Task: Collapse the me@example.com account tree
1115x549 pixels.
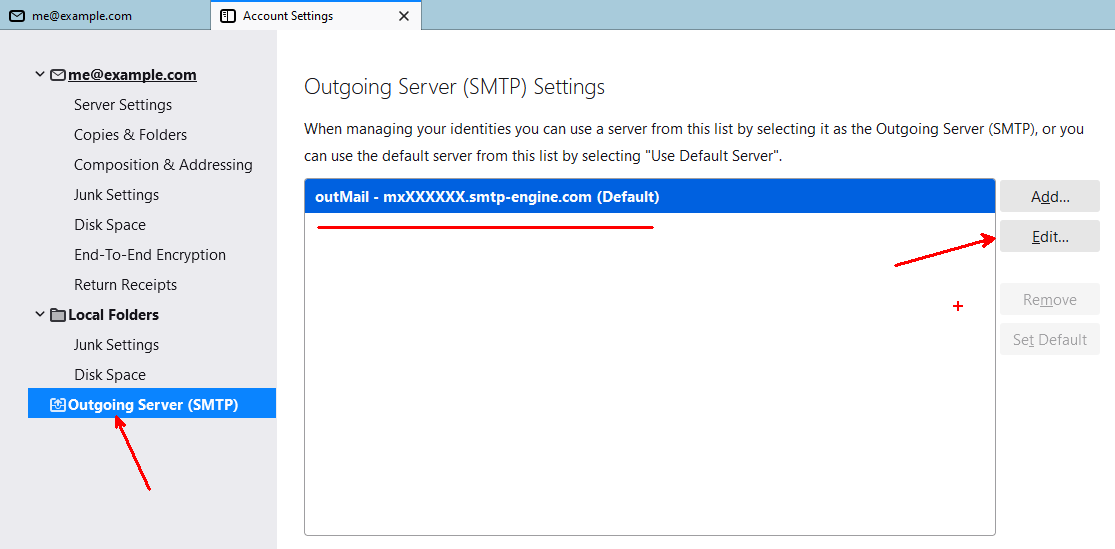Action: click(40, 75)
